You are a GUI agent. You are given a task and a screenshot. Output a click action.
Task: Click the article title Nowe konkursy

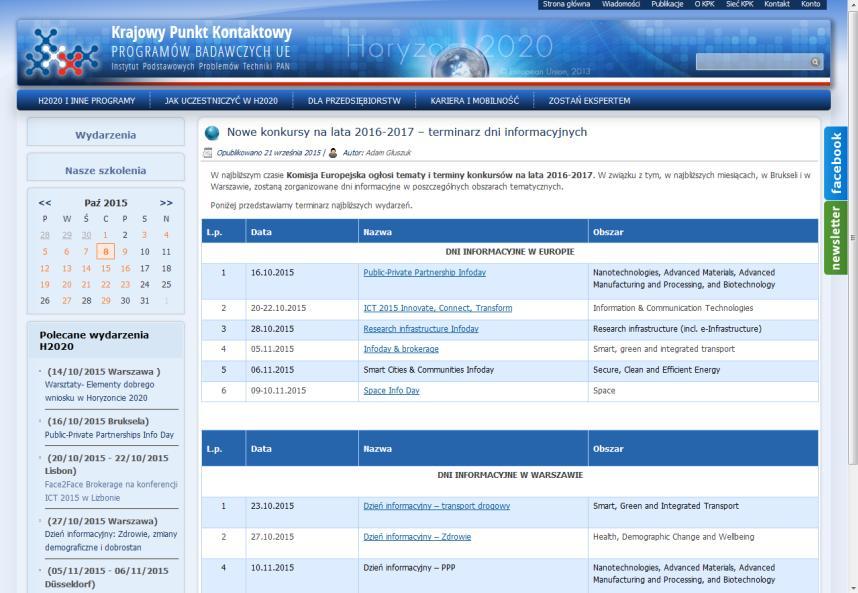(x=407, y=132)
